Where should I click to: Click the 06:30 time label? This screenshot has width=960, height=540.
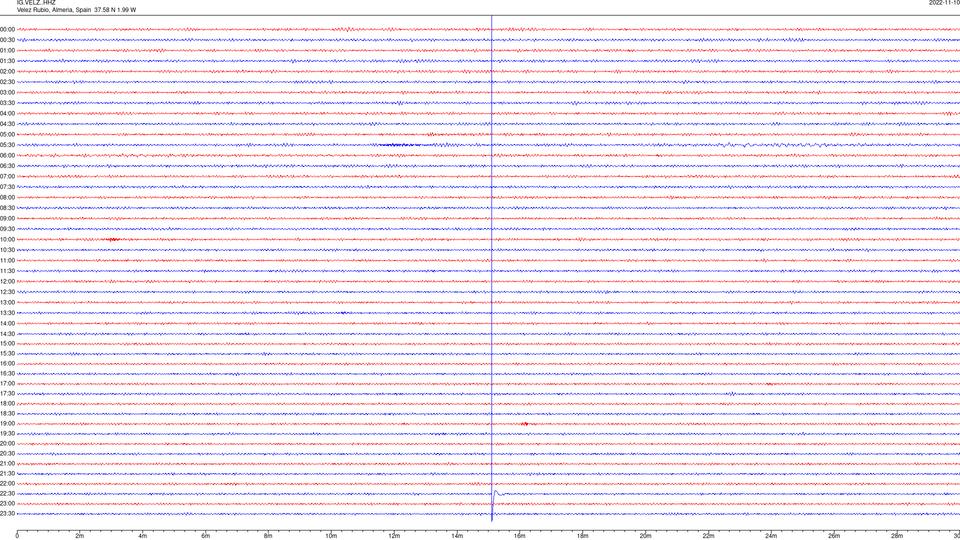(7, 166)
